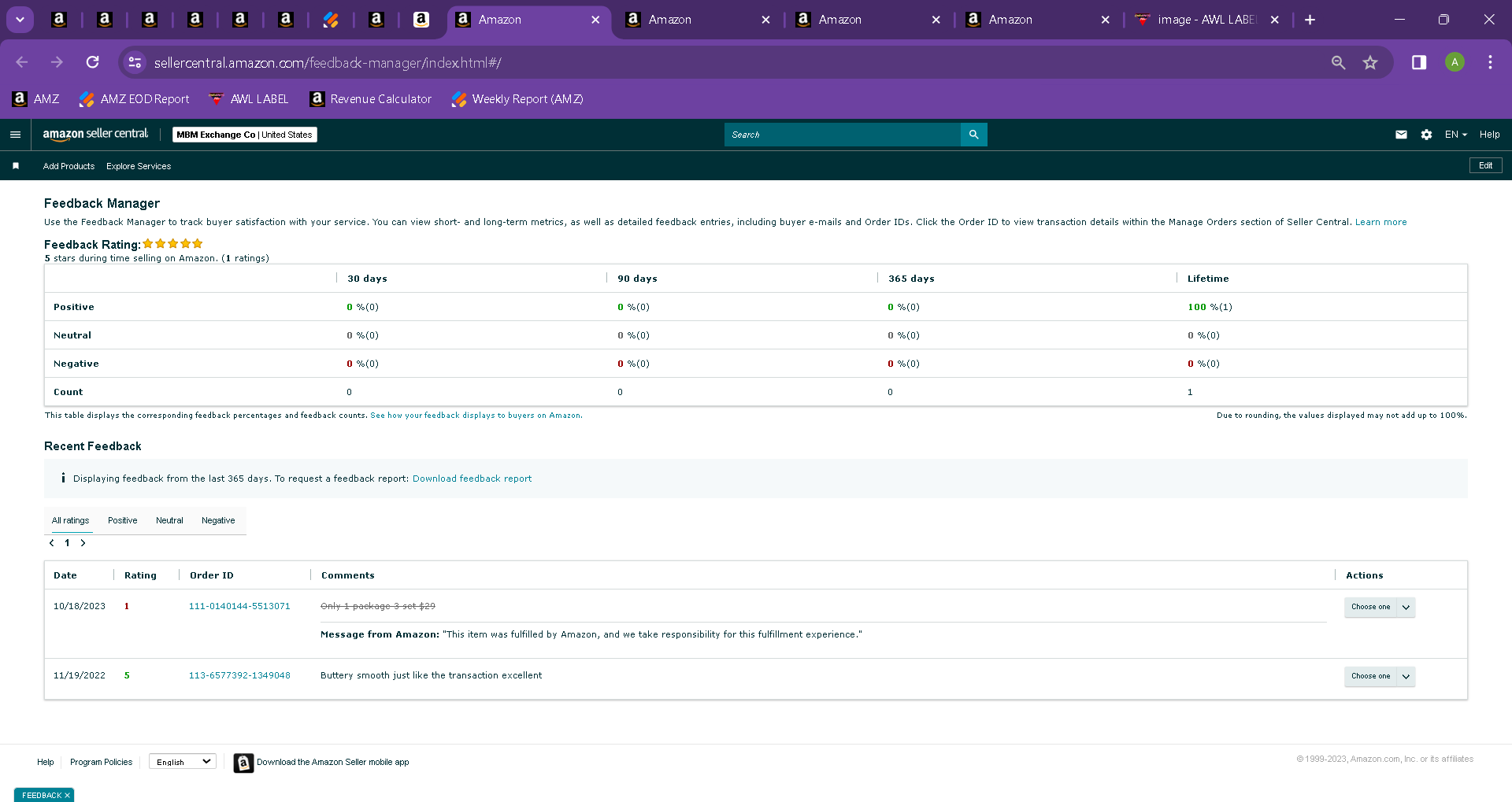Click the Comments column header
This screenshot has height=802, width=1512.
[x=348, y=575]
